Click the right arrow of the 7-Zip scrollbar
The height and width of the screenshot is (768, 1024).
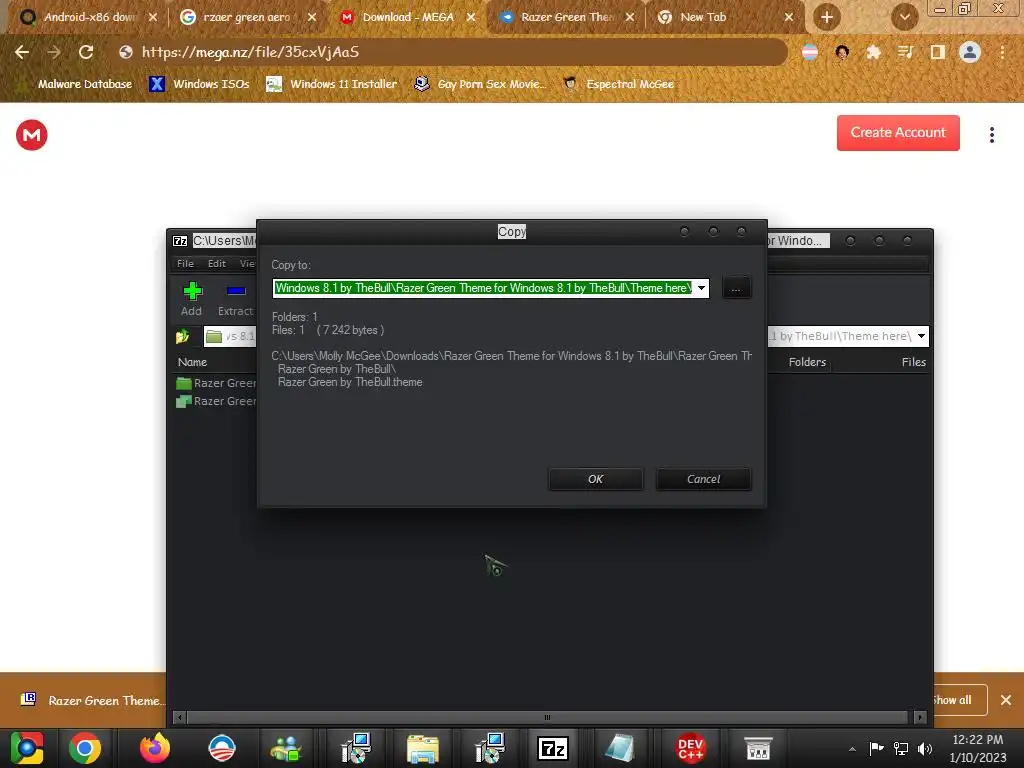[x=920, y=717]
